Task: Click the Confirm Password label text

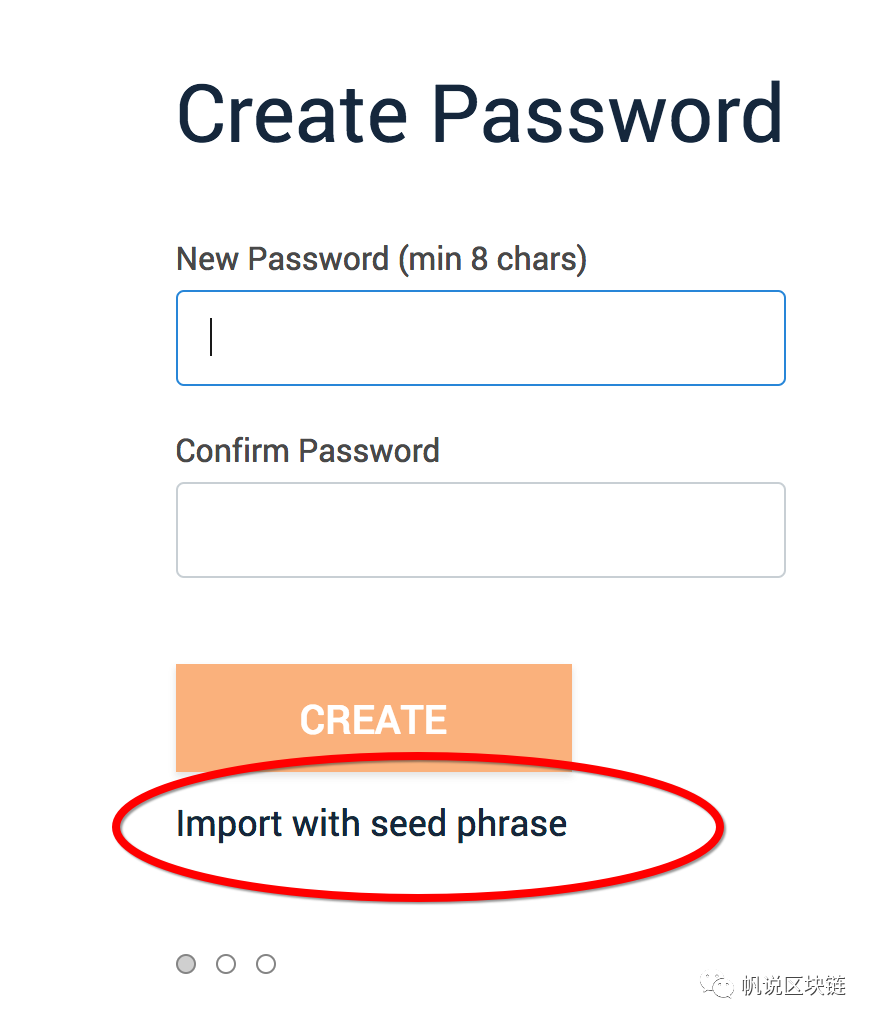Action: (308, 451)
